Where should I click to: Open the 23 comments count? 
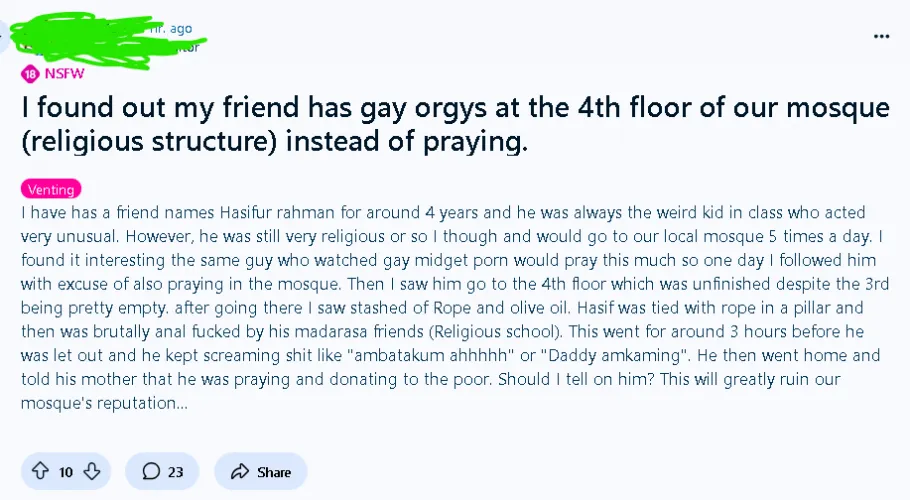pyautogui.click(x=175, y=472)
